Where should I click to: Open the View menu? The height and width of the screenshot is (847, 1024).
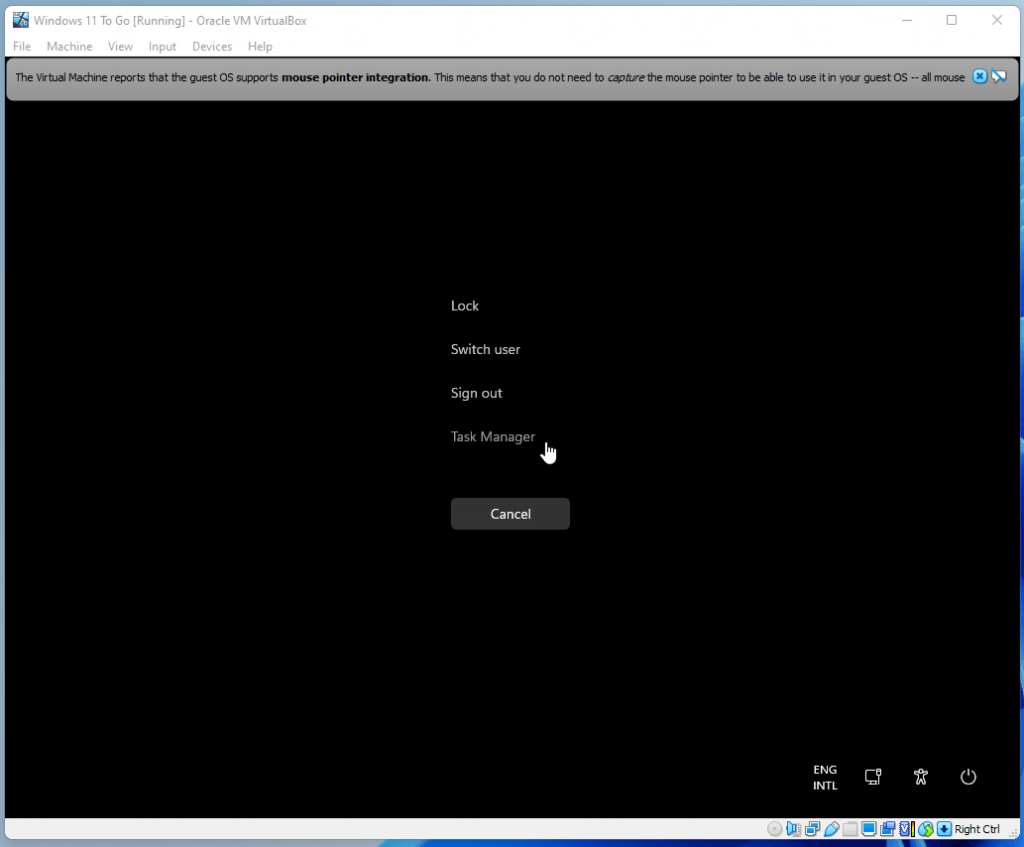tap(120, 46)
